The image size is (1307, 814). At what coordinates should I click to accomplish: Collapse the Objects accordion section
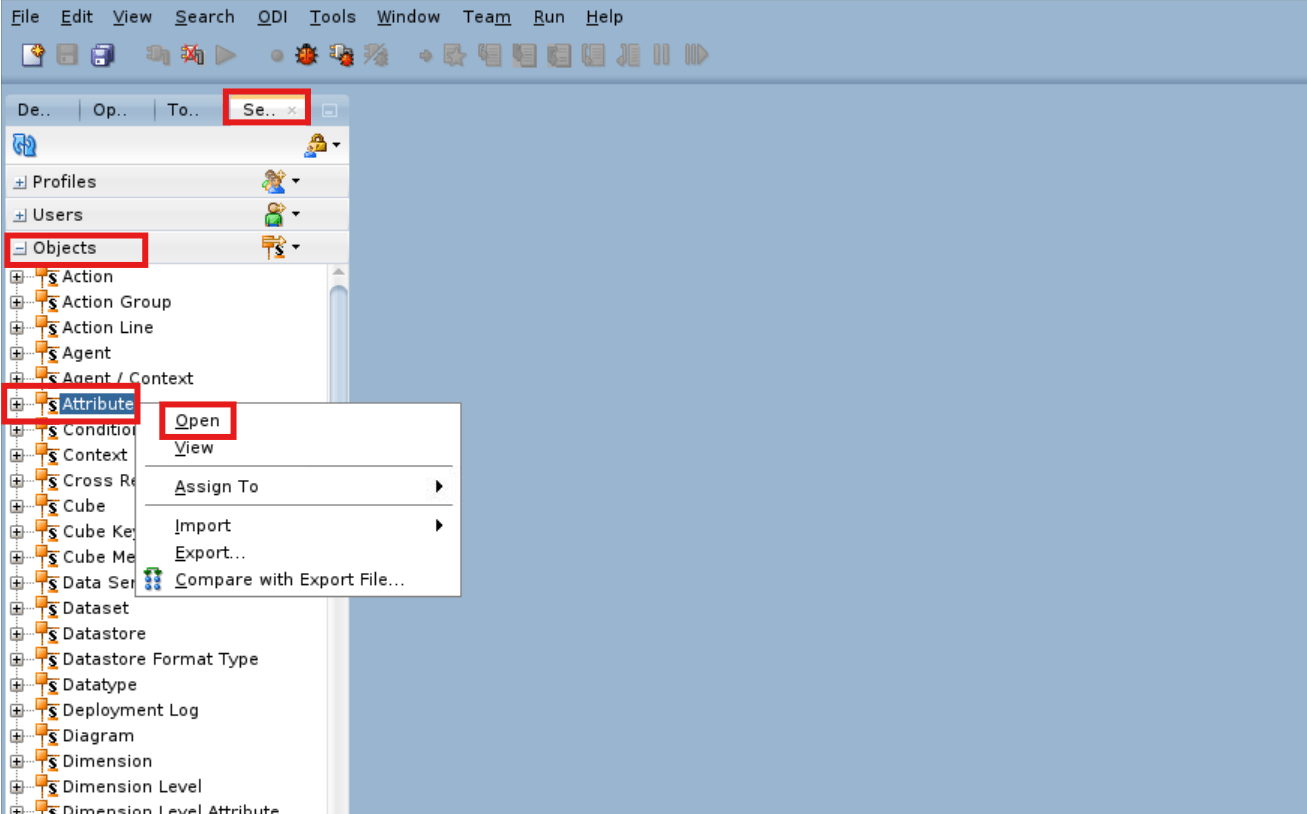(x=18, y=247)
